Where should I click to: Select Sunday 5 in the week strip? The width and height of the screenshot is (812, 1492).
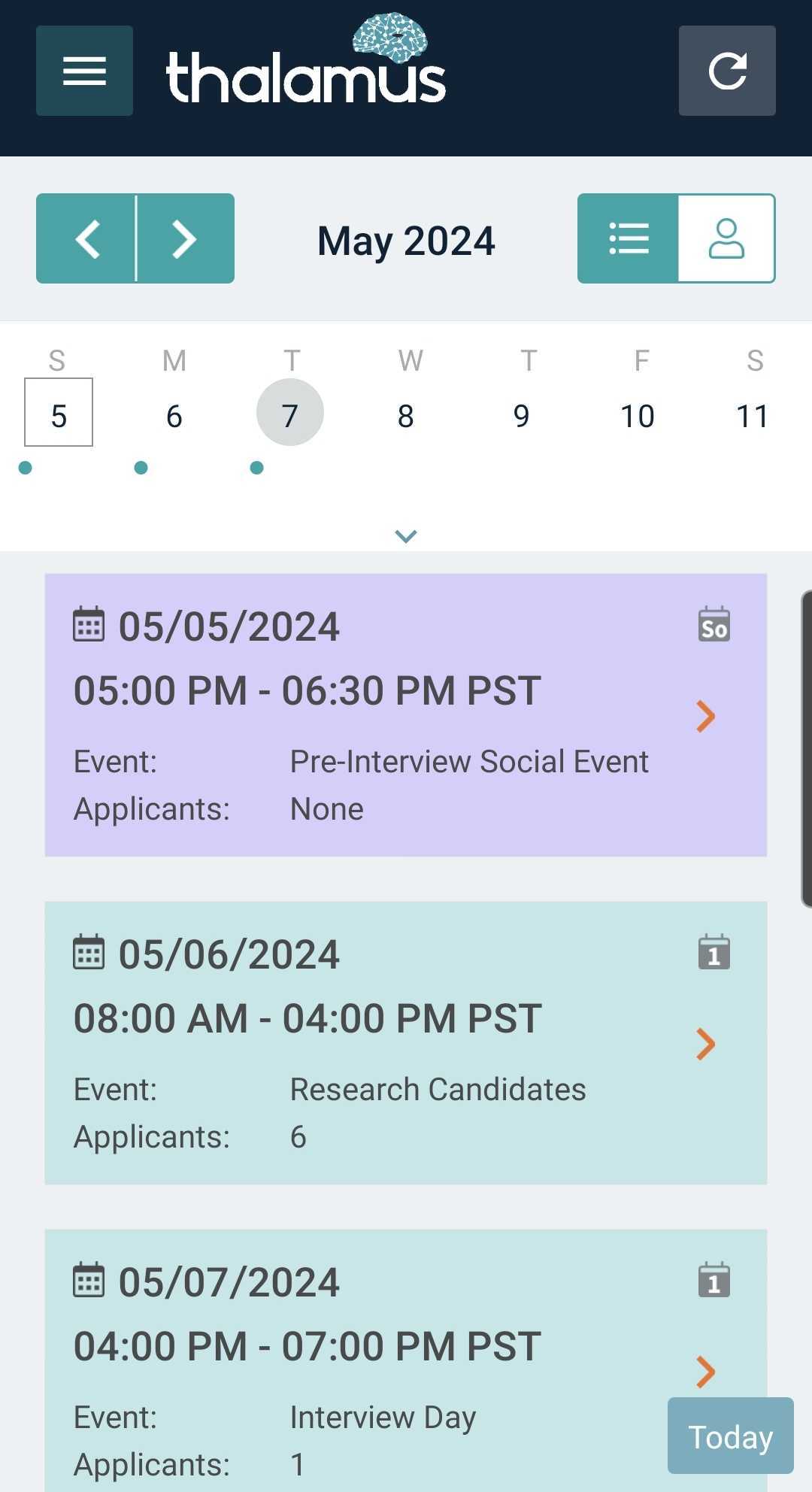(59, 412)
